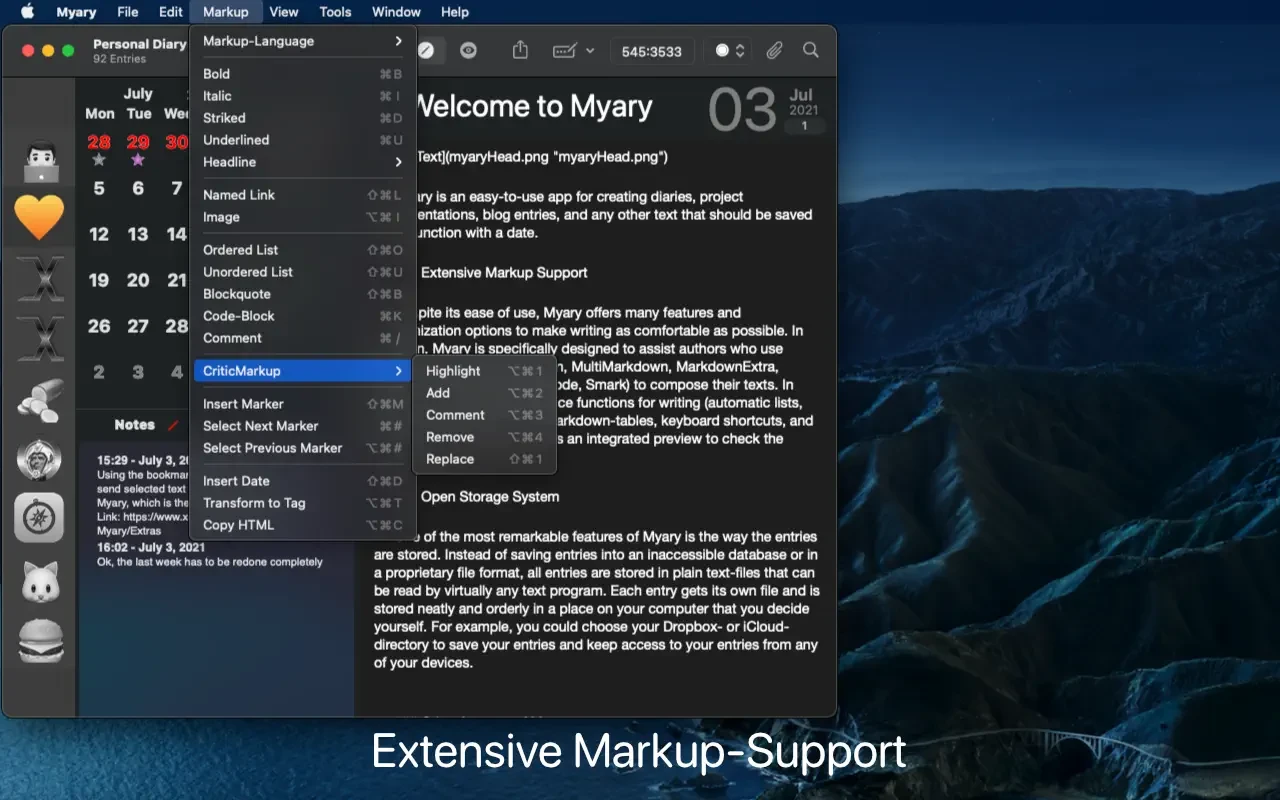This screenshot has height=800, width=1280.
Task: Open the text-field tool dropdown chevron
Action: pyautogui.click(x=590, y=50)
